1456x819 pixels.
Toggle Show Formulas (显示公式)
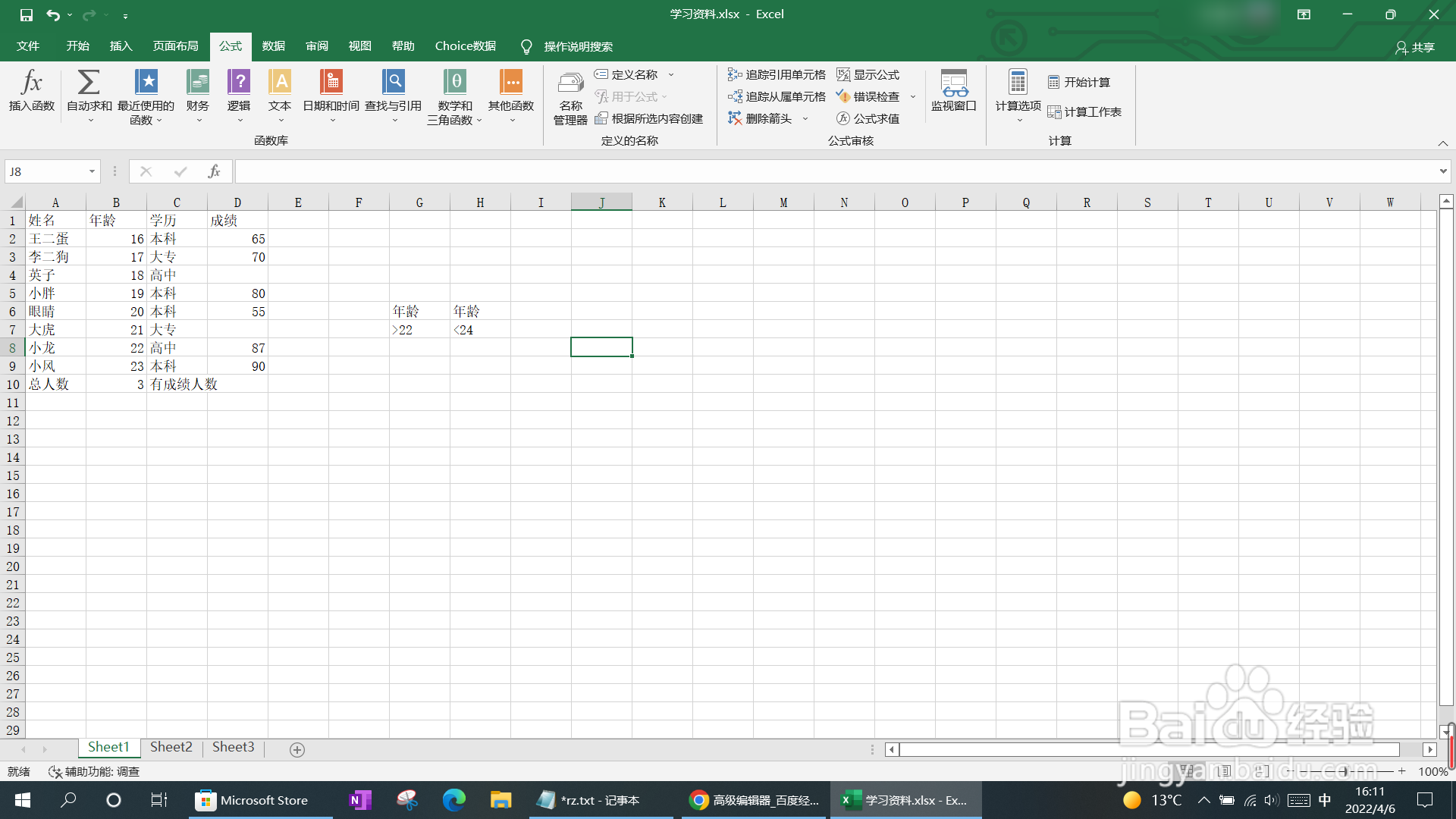(868, 74)
